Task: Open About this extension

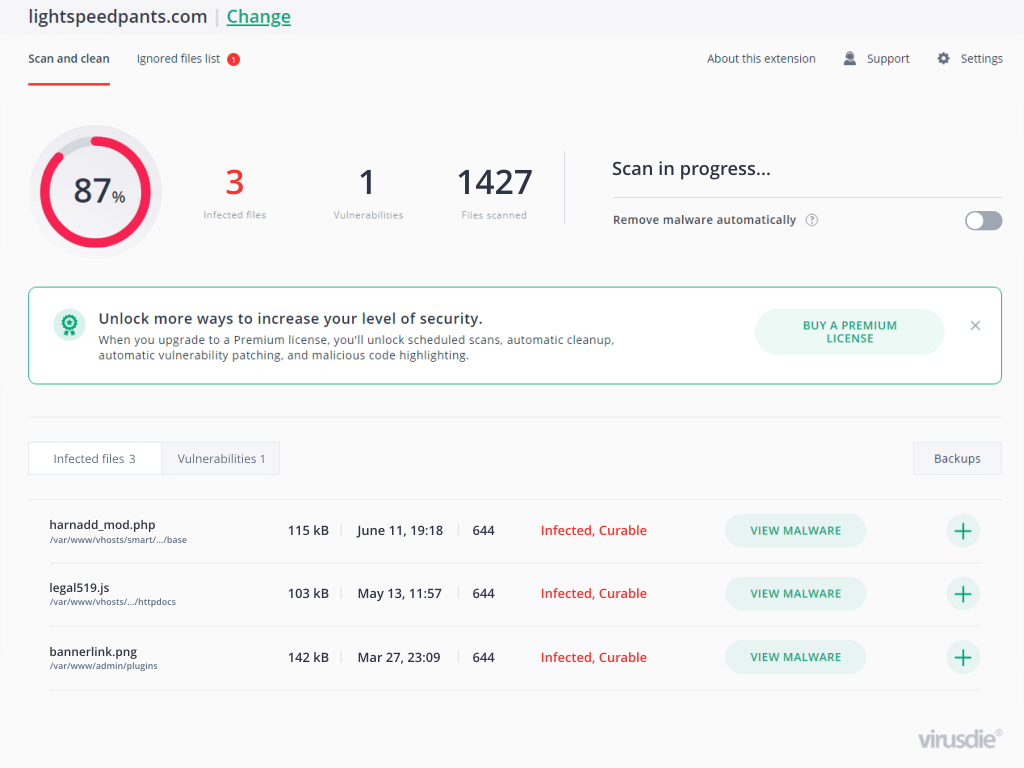Action: point(761,59)
